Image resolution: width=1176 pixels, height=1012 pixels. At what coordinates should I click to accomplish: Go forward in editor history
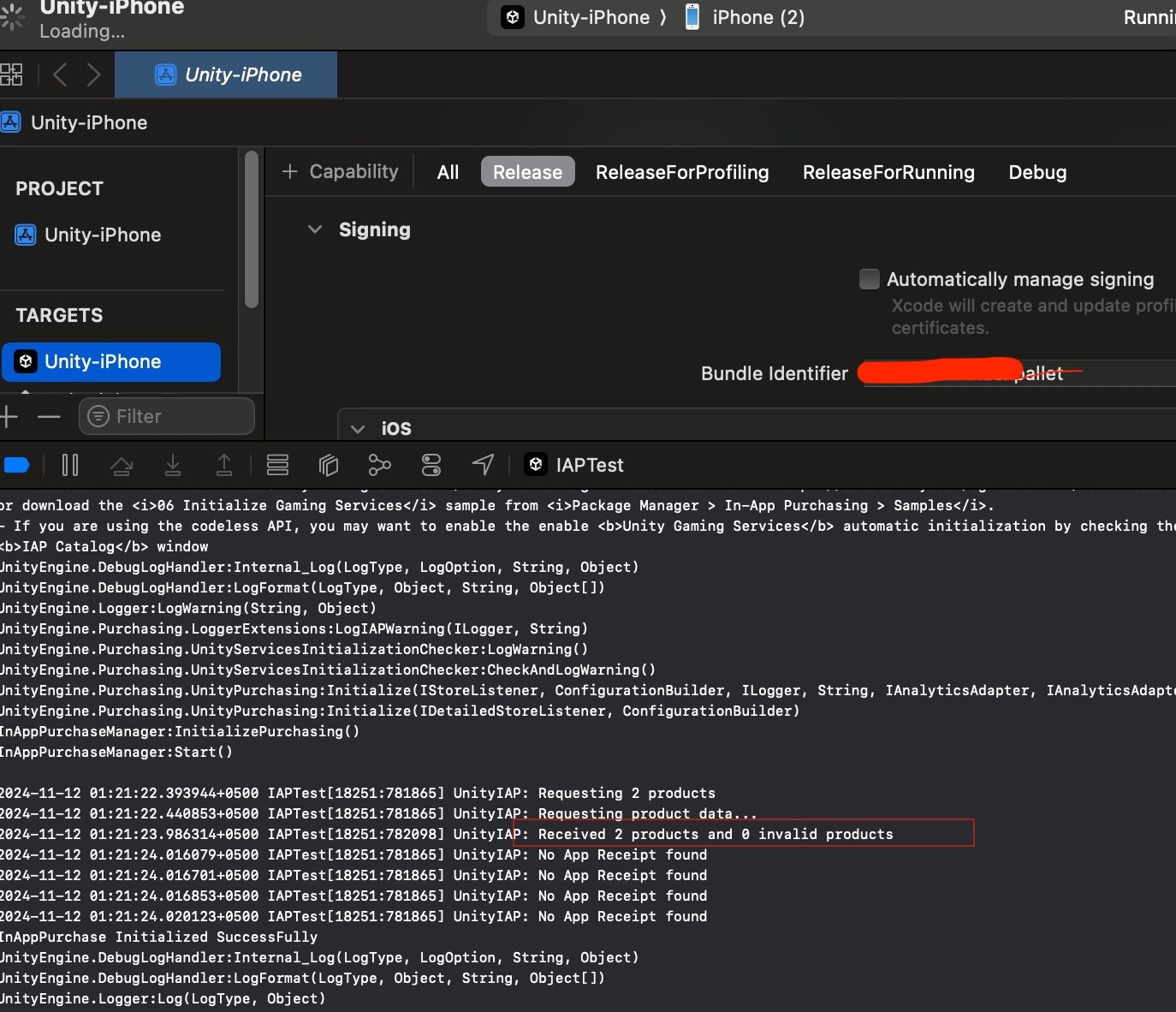[x=93, y=74]
